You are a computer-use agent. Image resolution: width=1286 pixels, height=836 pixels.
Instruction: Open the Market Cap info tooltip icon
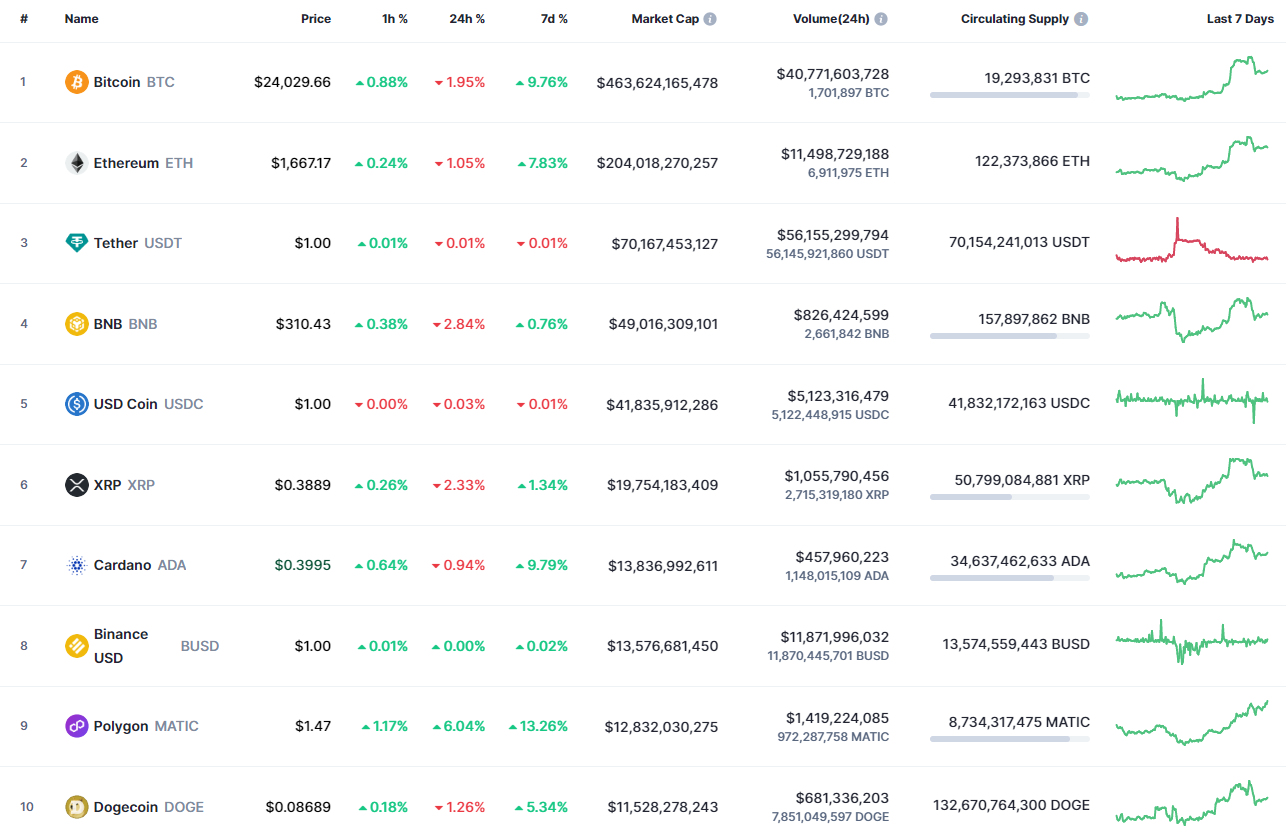[x=710, y=18]
